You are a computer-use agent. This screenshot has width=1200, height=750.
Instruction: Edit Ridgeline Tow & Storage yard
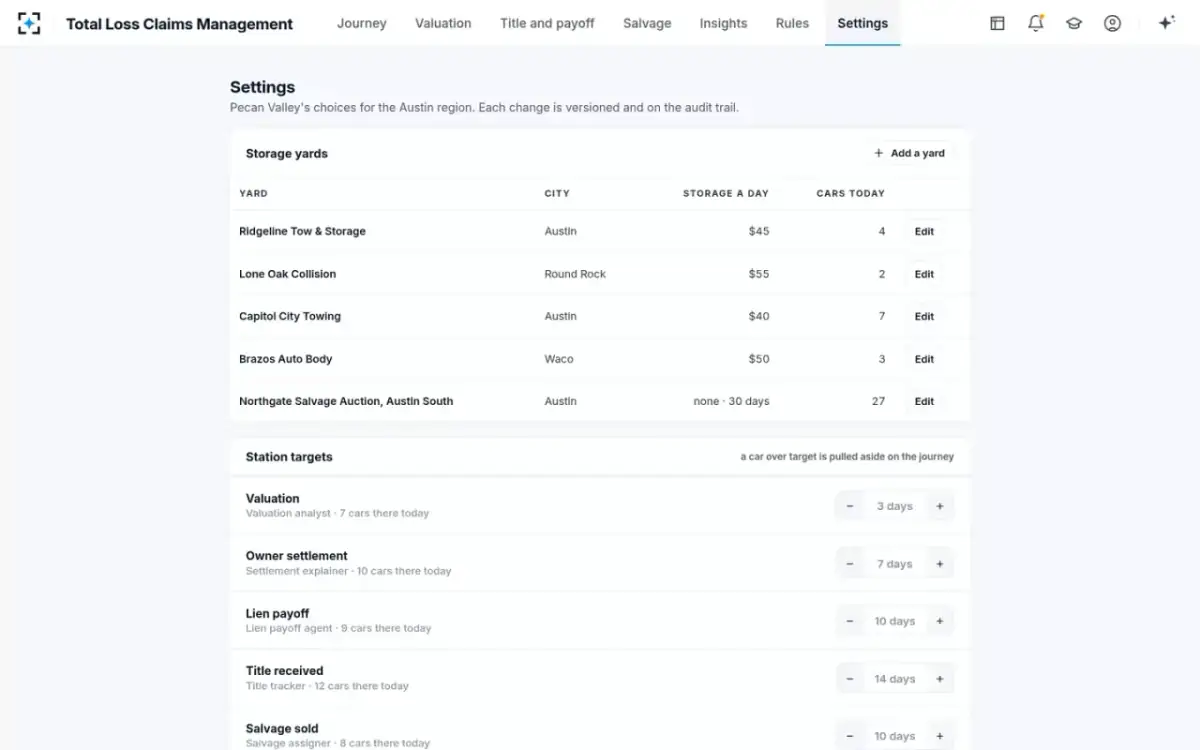(x=924, y=231)
